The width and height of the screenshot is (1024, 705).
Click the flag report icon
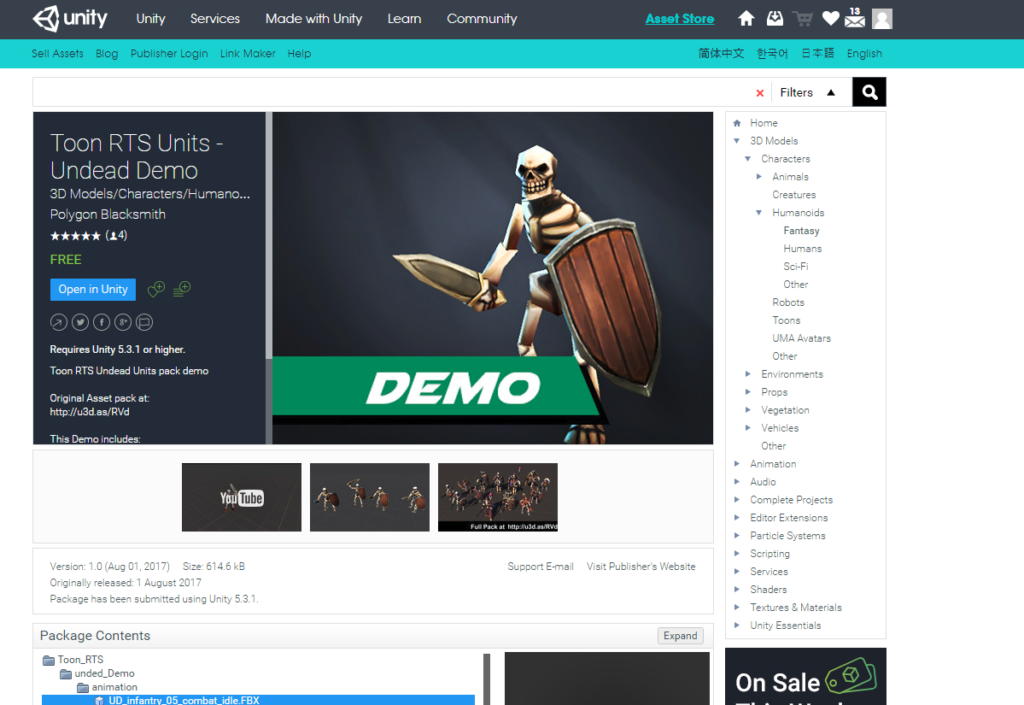coord(144,322)
